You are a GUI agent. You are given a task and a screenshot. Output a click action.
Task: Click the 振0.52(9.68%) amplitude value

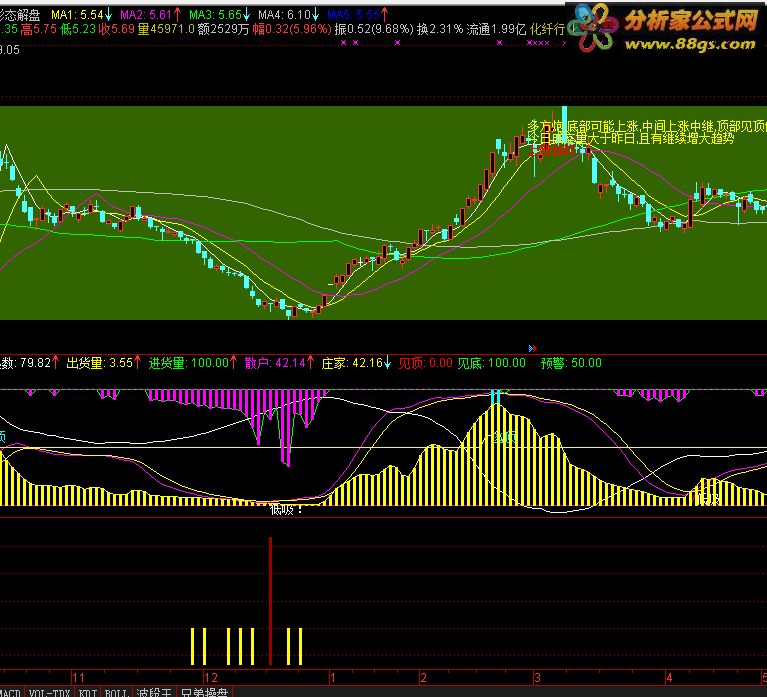click(374, 29)
